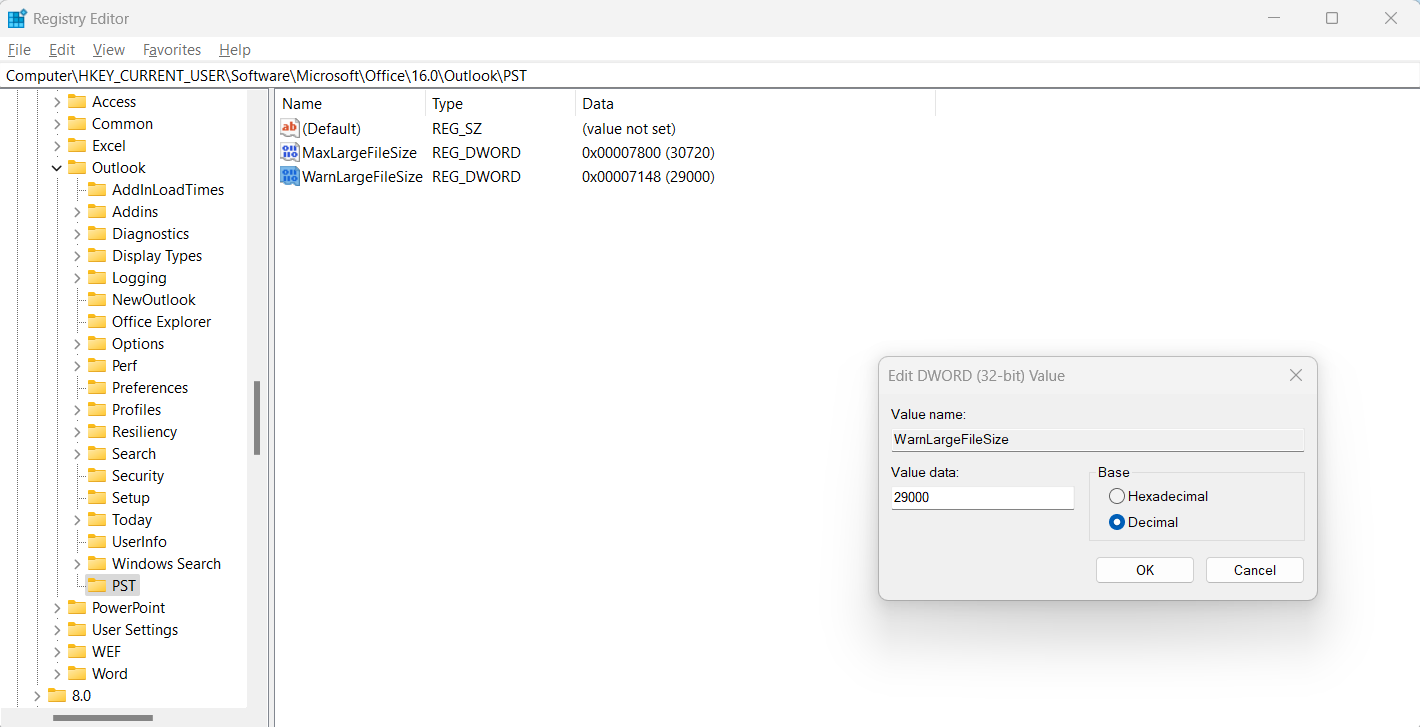
Task: Click the Profiles folder icon
Action: [97, 409]
